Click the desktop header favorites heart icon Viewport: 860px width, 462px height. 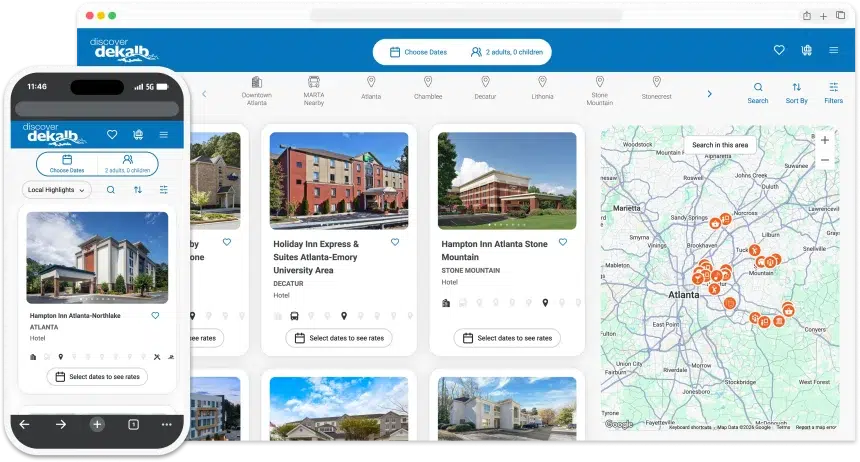click(779, 50)
